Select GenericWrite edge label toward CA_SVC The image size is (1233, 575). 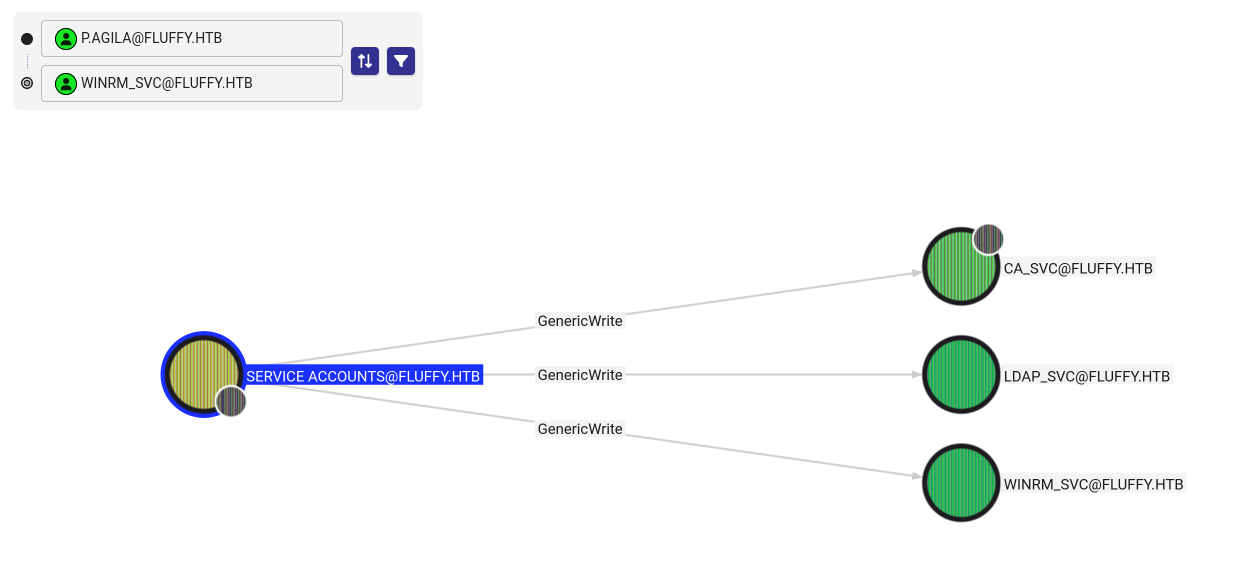(x=580, y=321)
